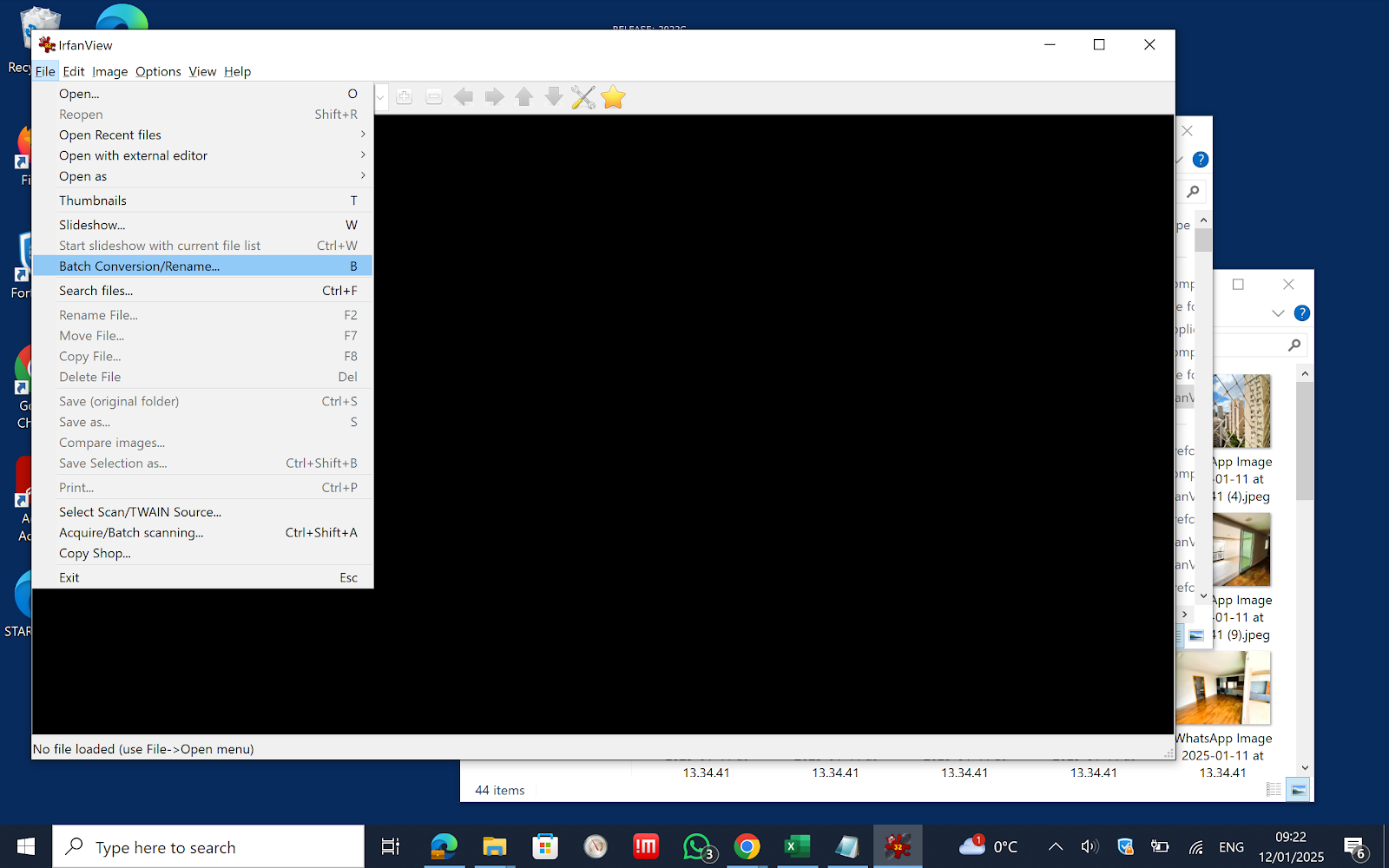Click the Explorer window vertical scrollbar

(x=1305, y=571)
